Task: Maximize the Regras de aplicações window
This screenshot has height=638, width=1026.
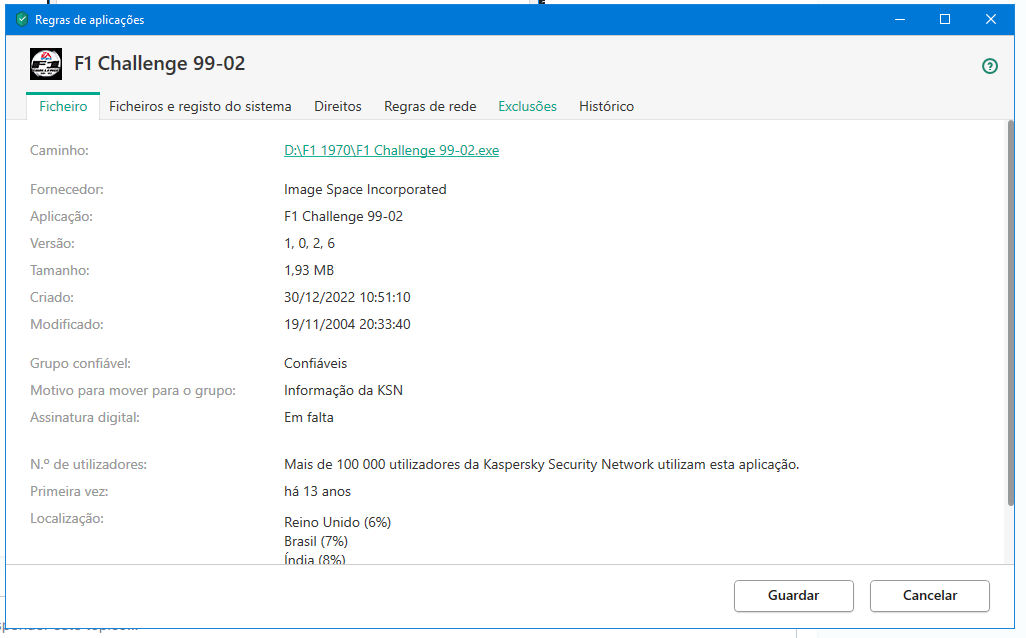Action: coord(945,20)
